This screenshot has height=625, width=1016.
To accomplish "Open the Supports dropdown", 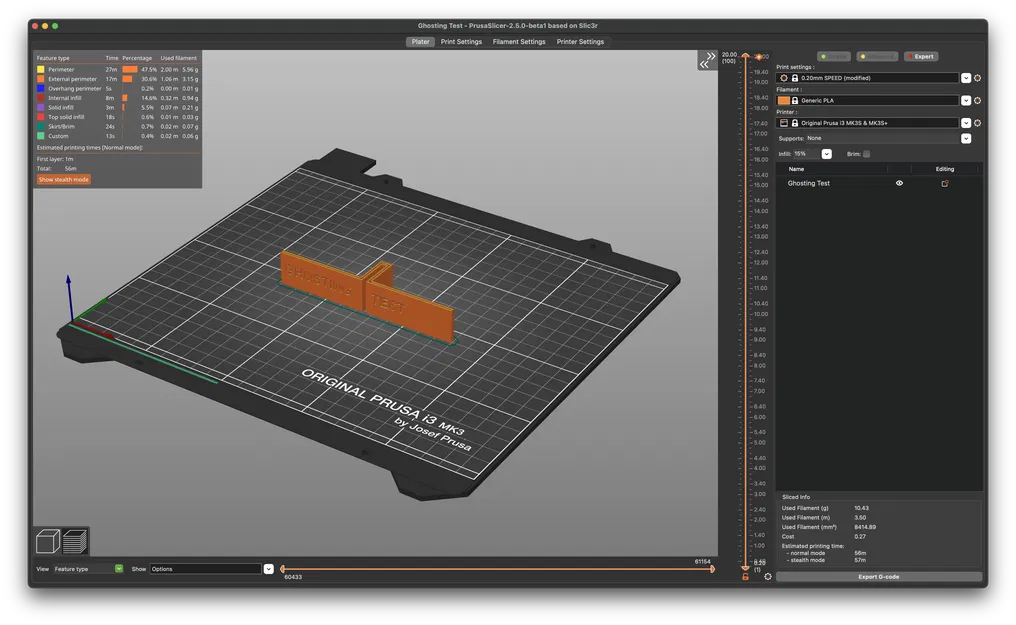I will [966, 138].
